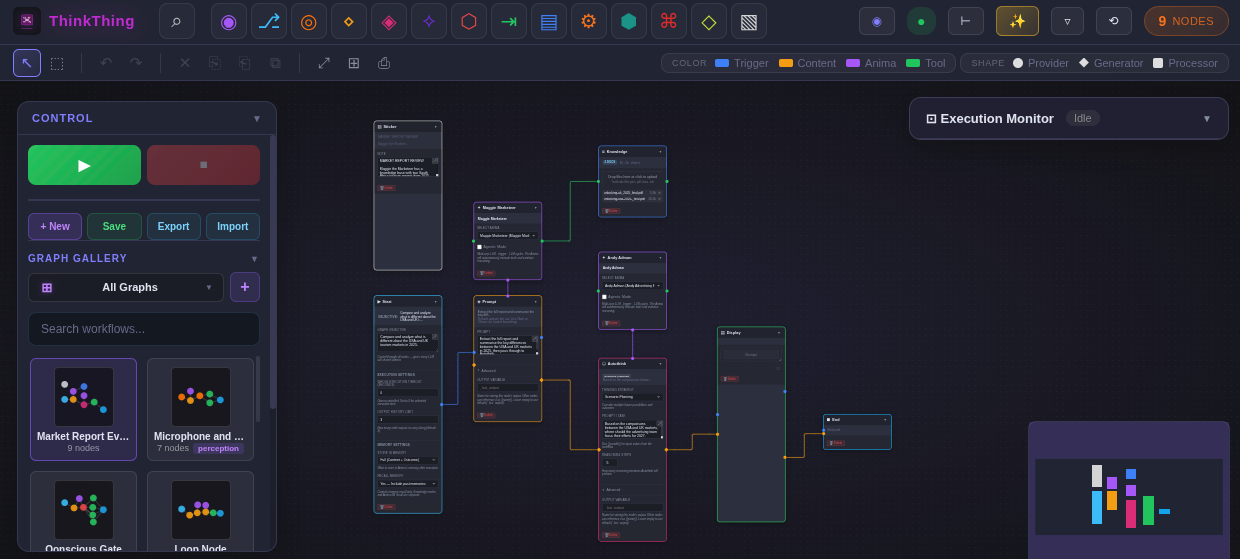Toggle the Trigger color legend

click(x=742, y=63)
